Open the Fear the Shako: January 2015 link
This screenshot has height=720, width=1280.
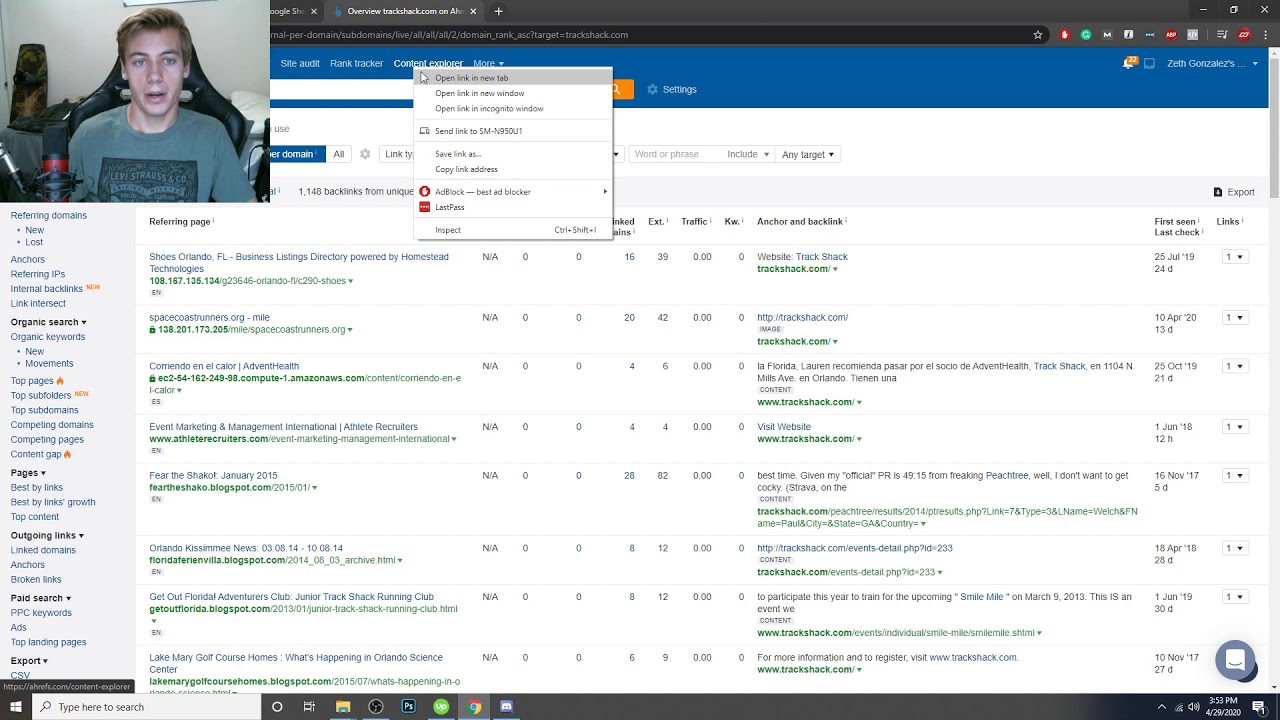tap(213, 475)
